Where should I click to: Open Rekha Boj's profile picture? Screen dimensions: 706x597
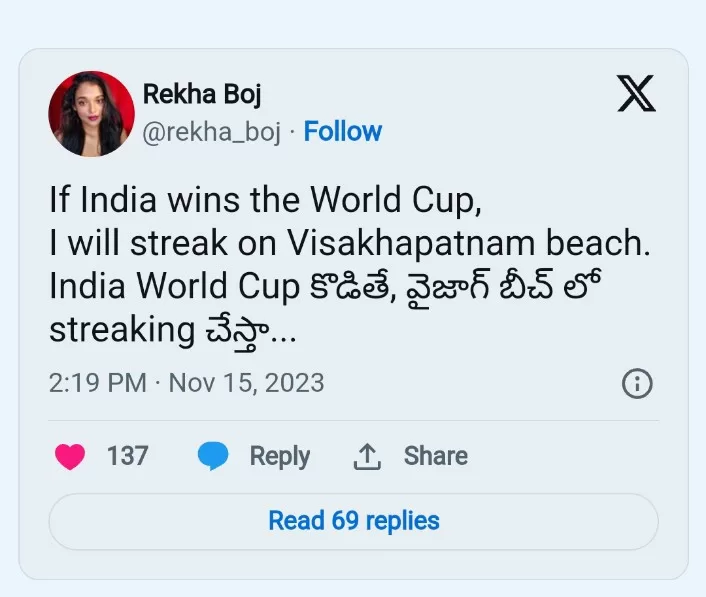pyautogui.click(x=91, y=114)
